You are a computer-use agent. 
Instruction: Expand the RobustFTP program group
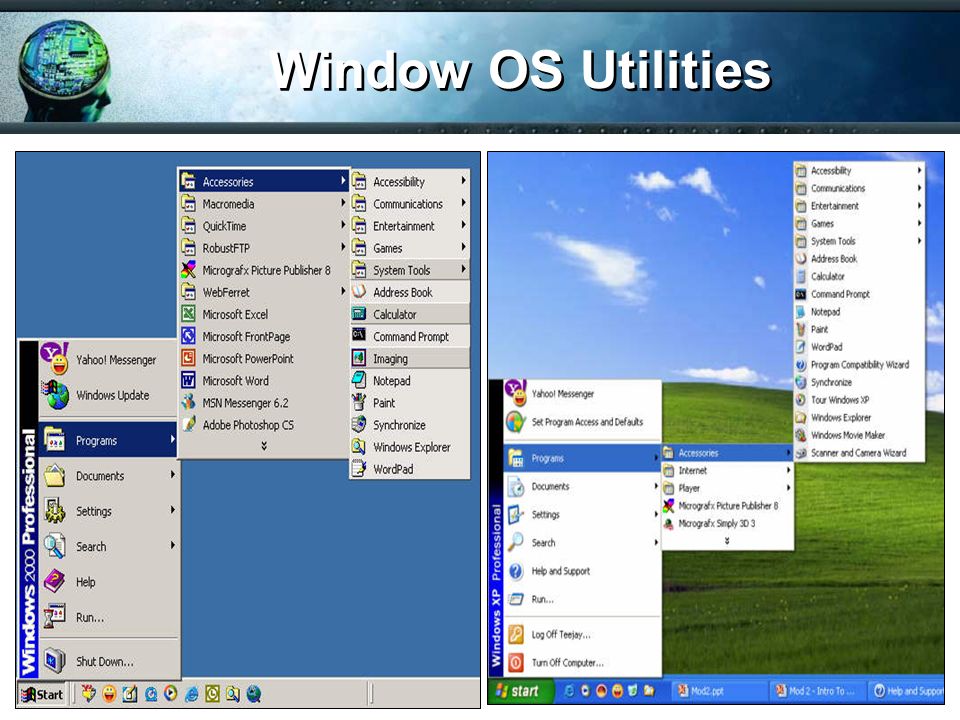(264, 248)
